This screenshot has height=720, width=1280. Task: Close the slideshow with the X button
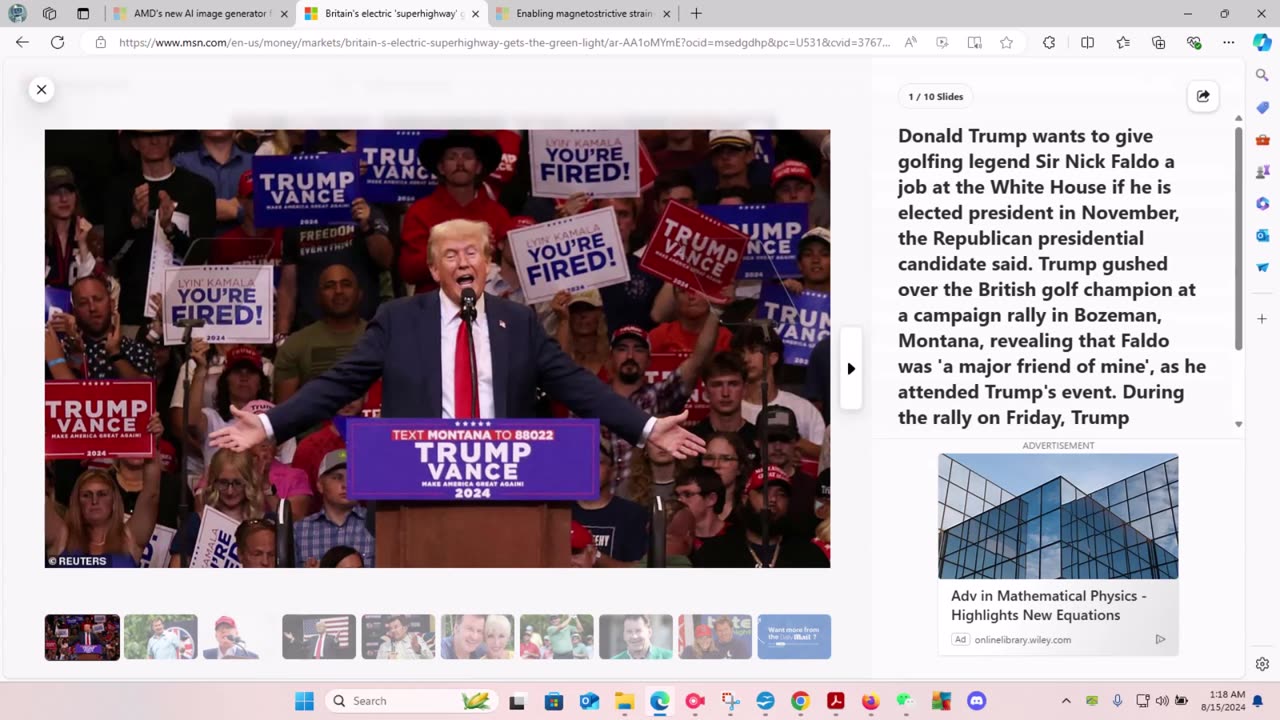[41, 89]
